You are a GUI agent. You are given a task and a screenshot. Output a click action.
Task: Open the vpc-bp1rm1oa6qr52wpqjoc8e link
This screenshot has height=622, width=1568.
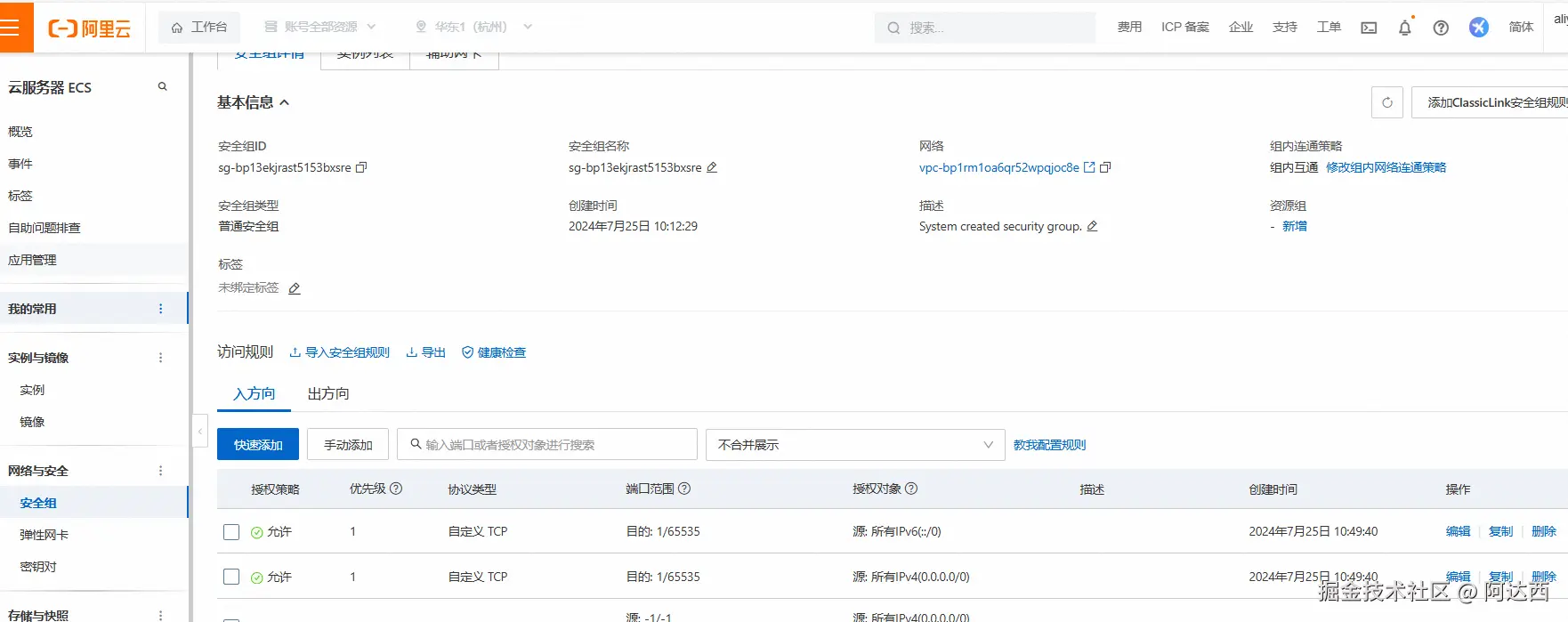click(x=999, y=167)
